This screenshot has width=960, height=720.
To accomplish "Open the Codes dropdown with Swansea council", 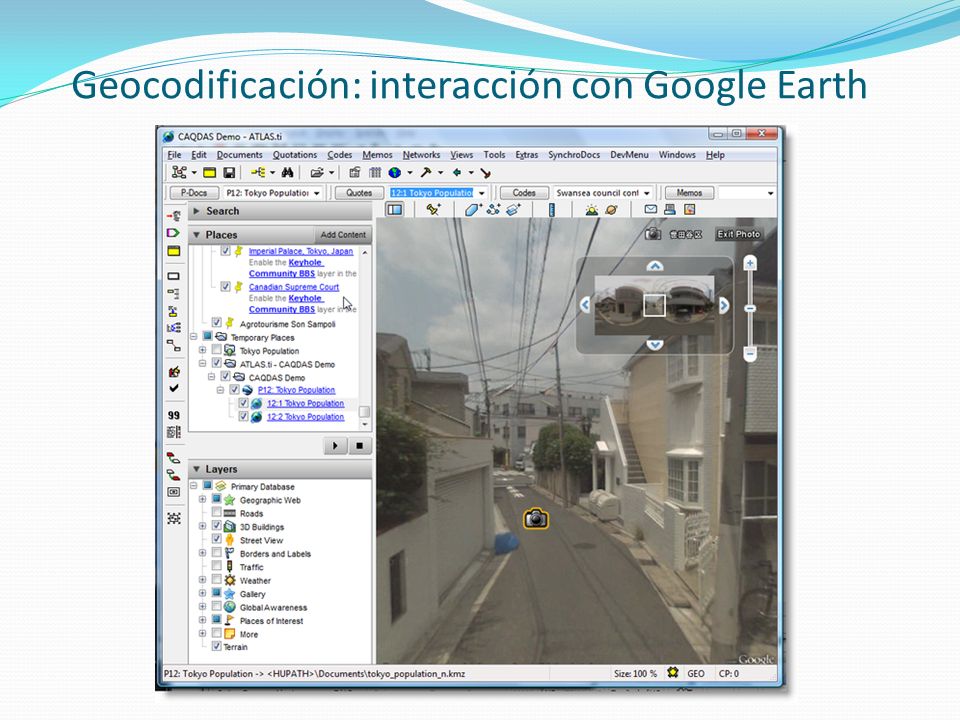I will [x=647, y=193].
